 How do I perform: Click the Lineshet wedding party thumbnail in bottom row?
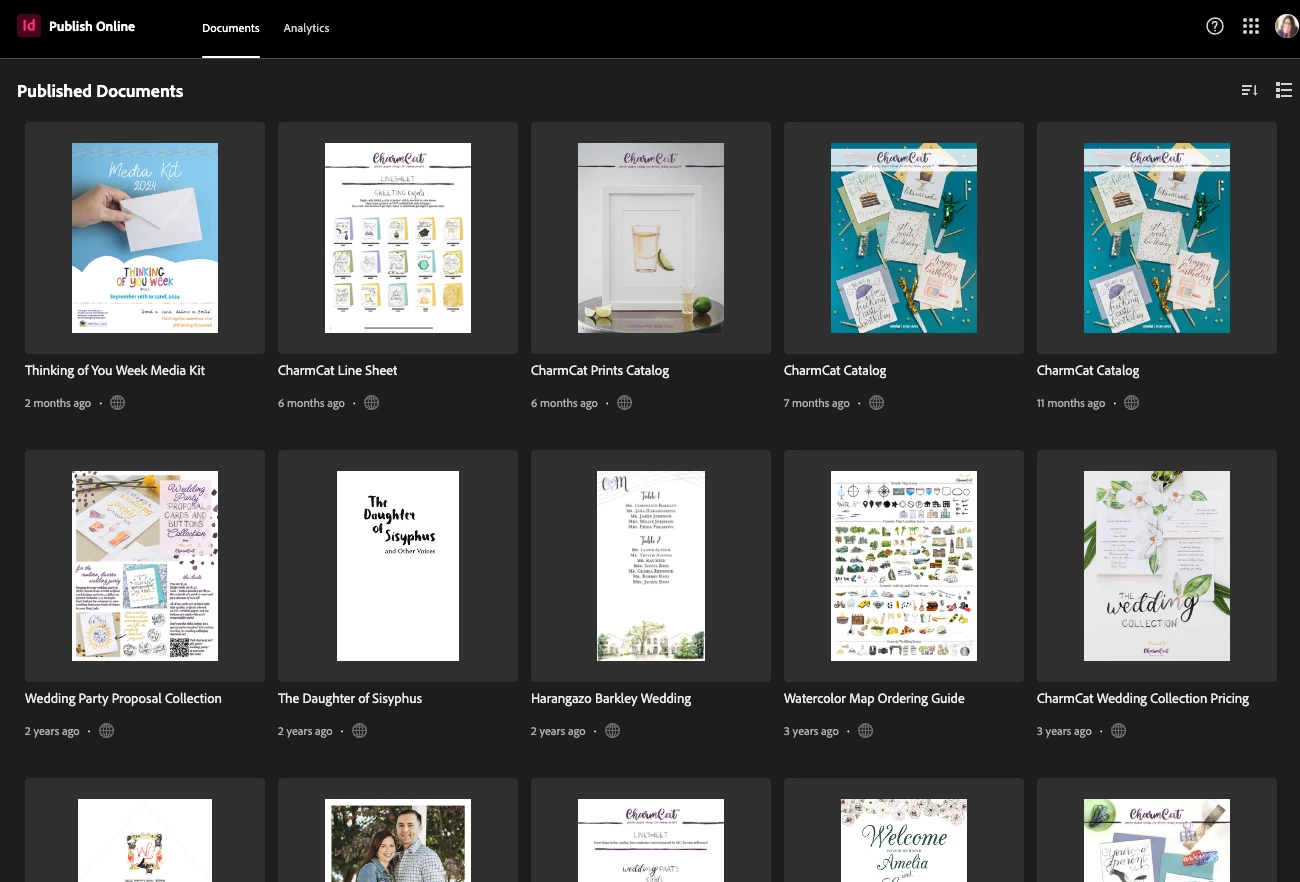click(x=651, y=840)
